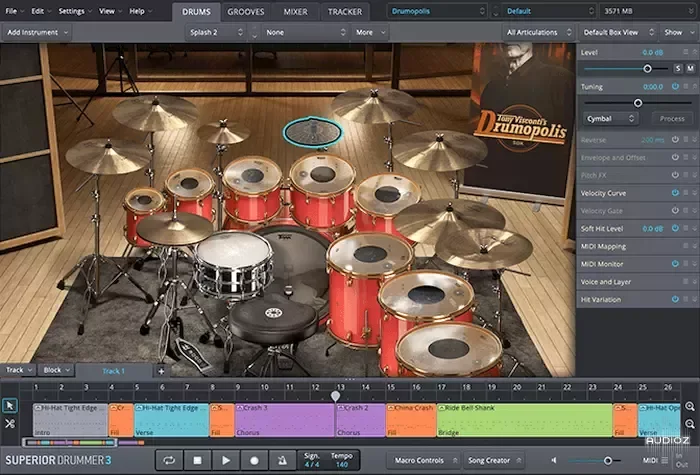Toggle loop playback button
The image size is (700, 475).
point(169,460)
